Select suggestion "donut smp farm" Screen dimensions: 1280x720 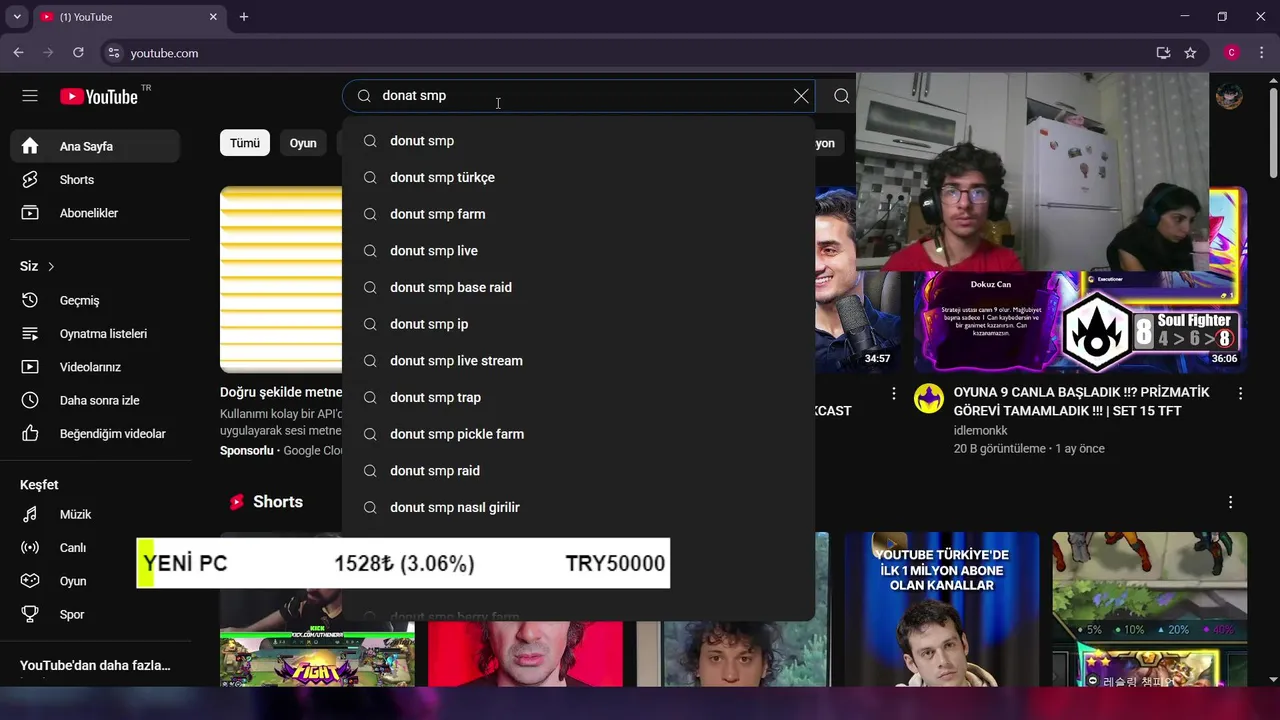(x=578, y=214)
